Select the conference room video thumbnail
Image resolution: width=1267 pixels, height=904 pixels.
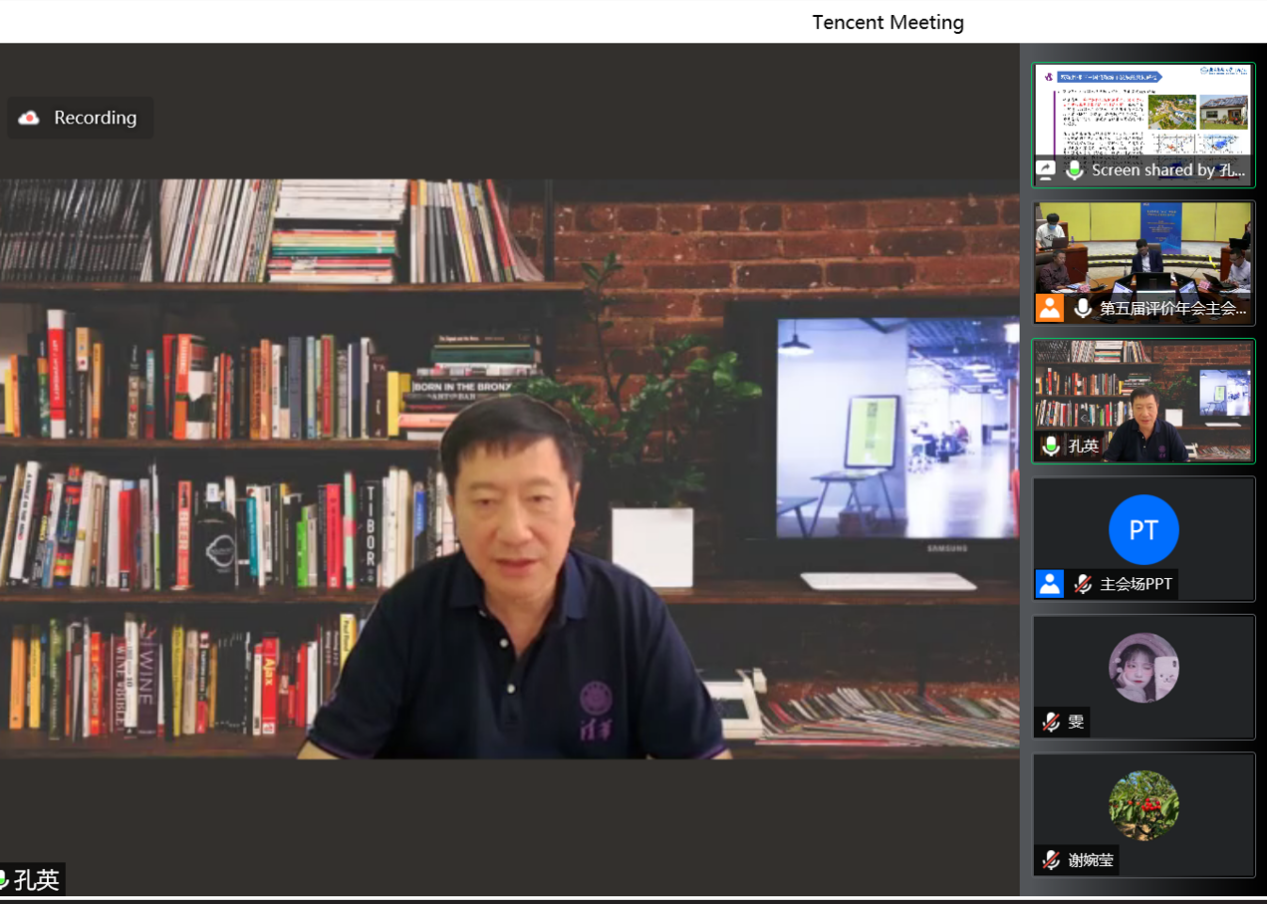pos(1143,250)
